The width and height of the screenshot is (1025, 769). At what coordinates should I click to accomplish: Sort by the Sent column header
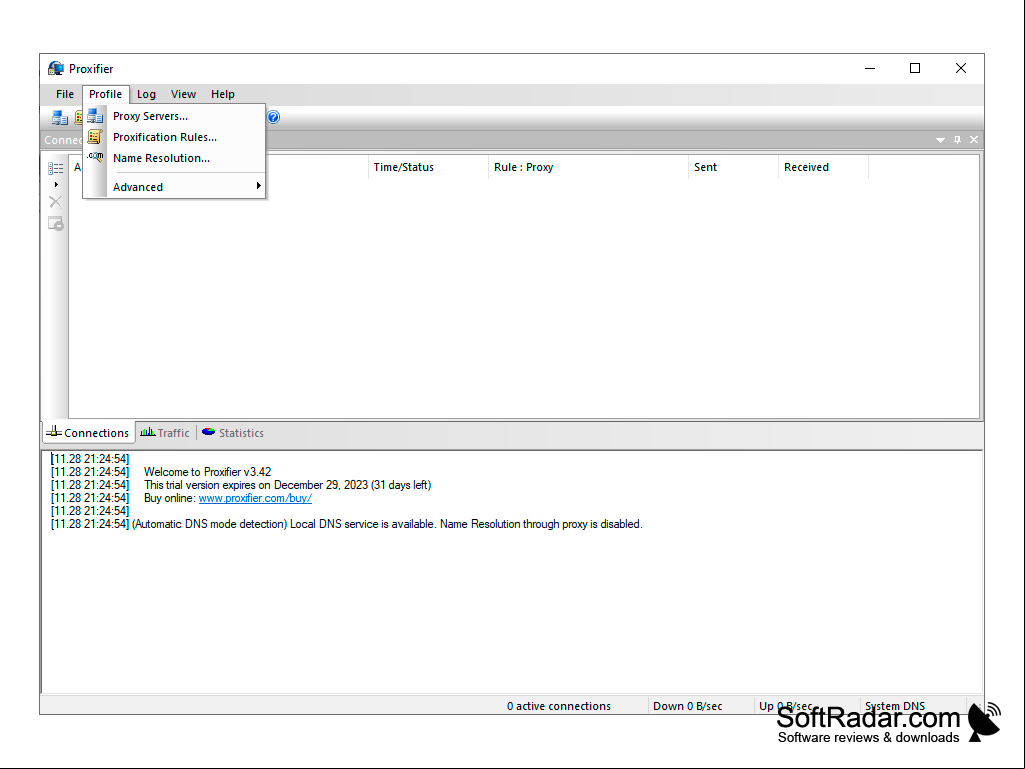point(733,167)
